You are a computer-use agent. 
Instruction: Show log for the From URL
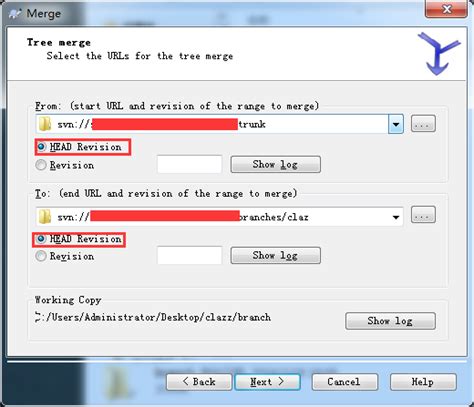[x=276, y=164]
